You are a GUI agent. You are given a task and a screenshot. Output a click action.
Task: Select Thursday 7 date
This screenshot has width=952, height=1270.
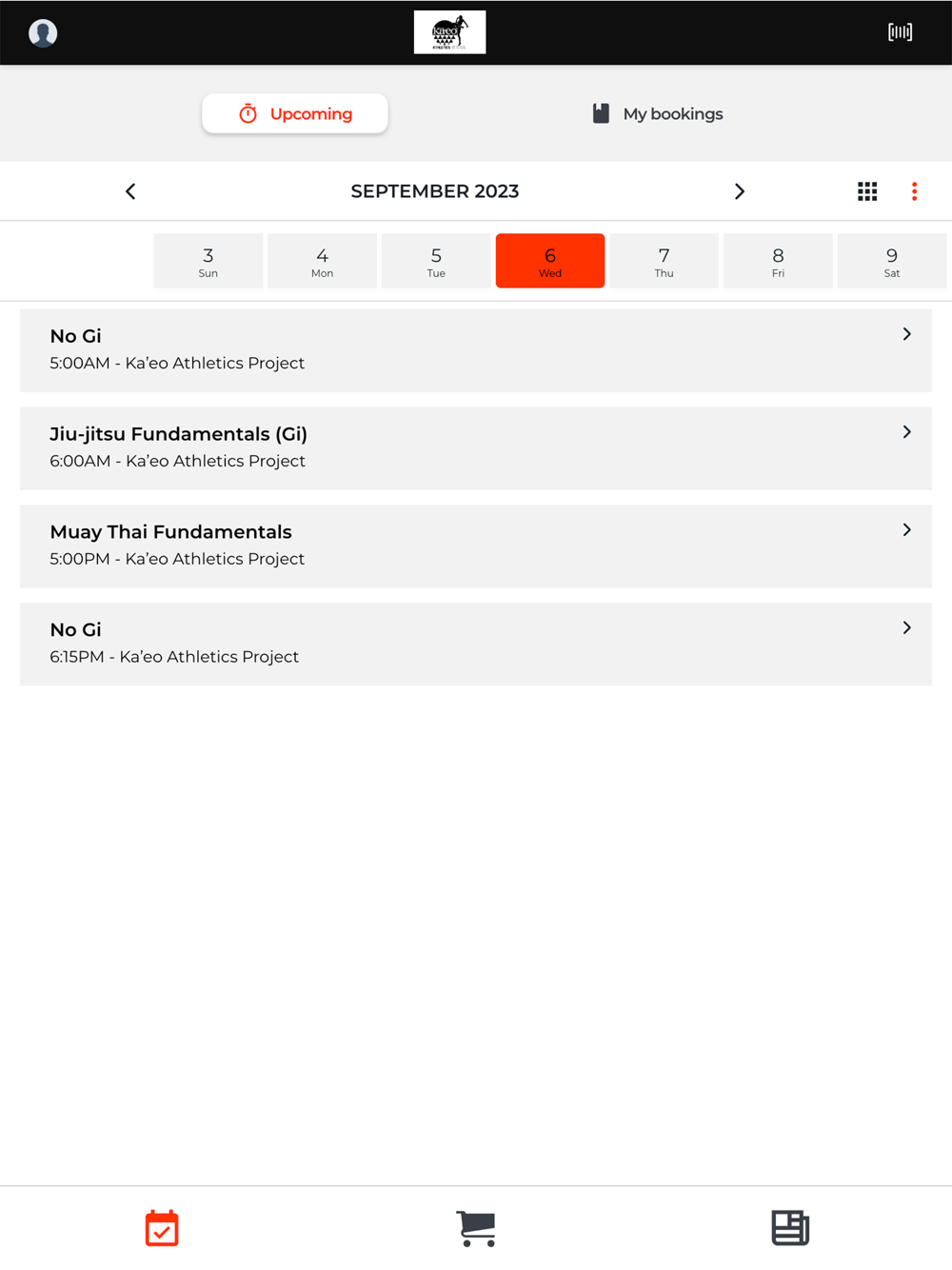coord(664,261)
